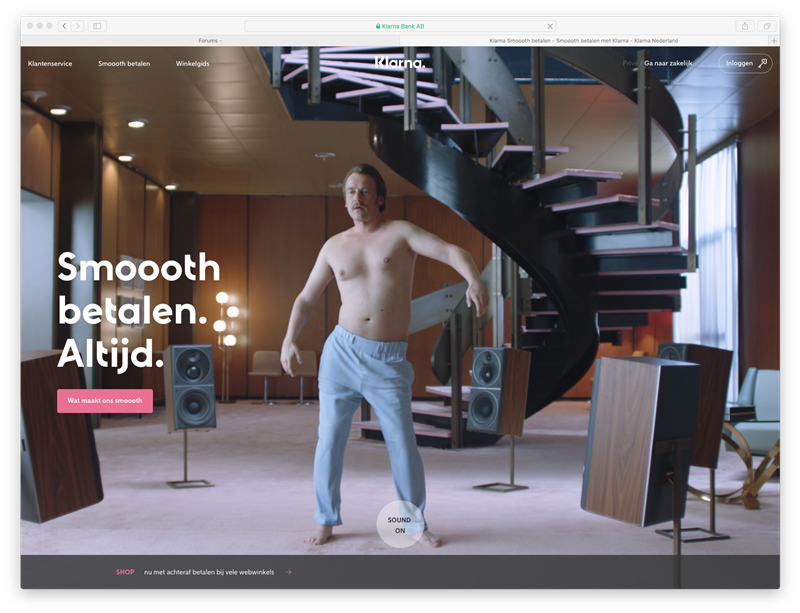Click the SHOP link in bottom banner
The width and height of the screenshot is (800, 613).
pyautogui.click(x=125, y=572)
